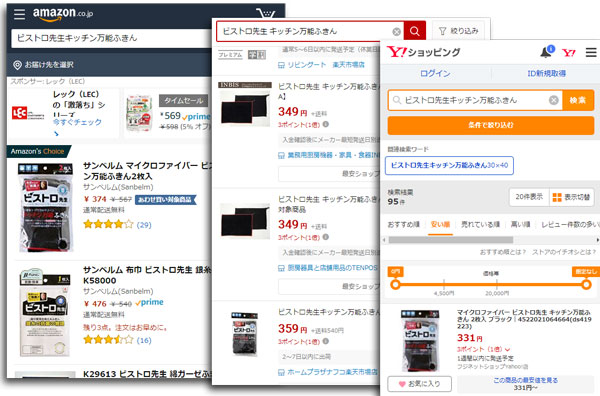Open the 'サンベルム マイクロファイバー' product title
The height and width of the screenshot is (396, 600).
[x=147, y=171]
